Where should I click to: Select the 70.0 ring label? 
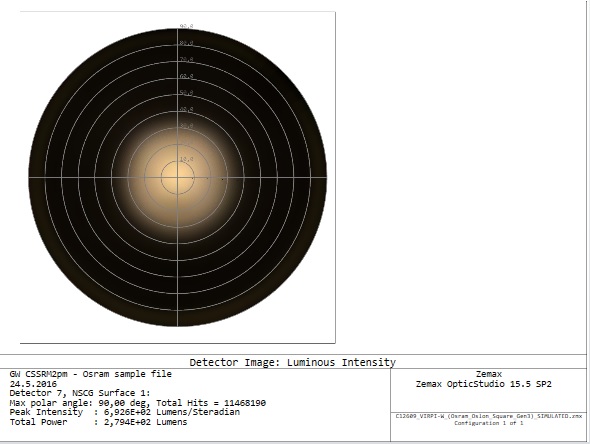[x=186, y=59]
